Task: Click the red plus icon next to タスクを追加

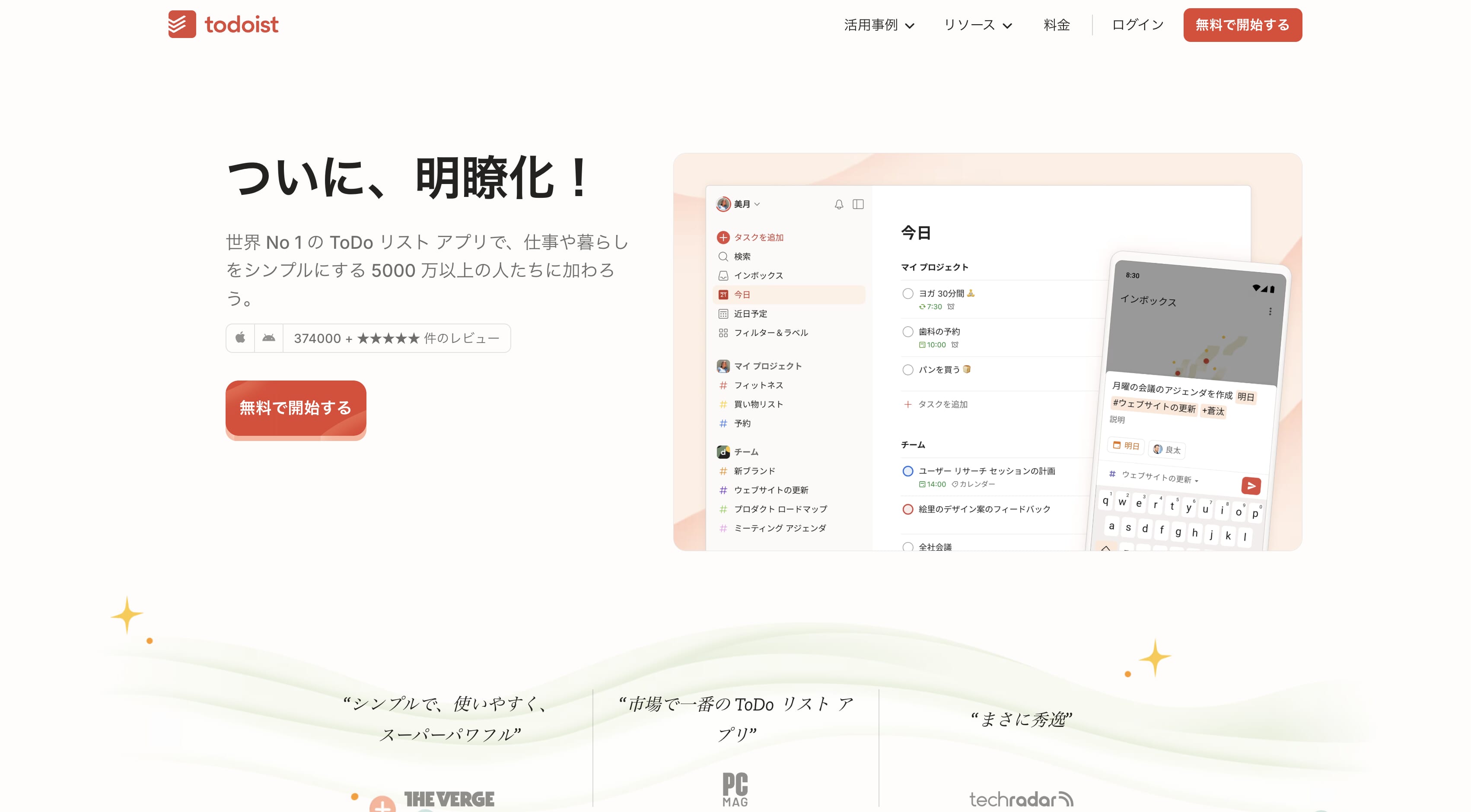Action: [723, 238]
